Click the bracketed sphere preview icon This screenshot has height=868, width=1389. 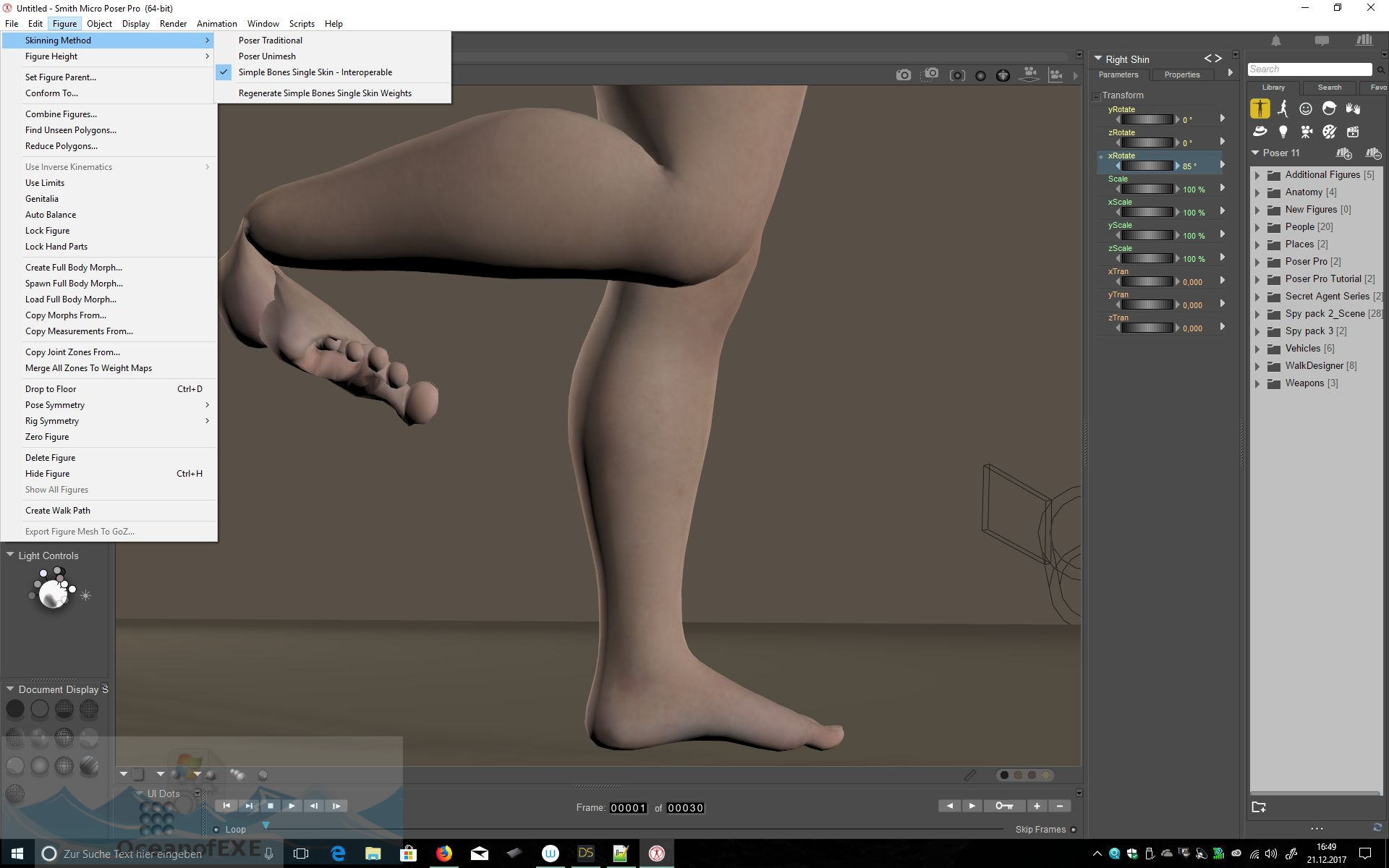957,75
